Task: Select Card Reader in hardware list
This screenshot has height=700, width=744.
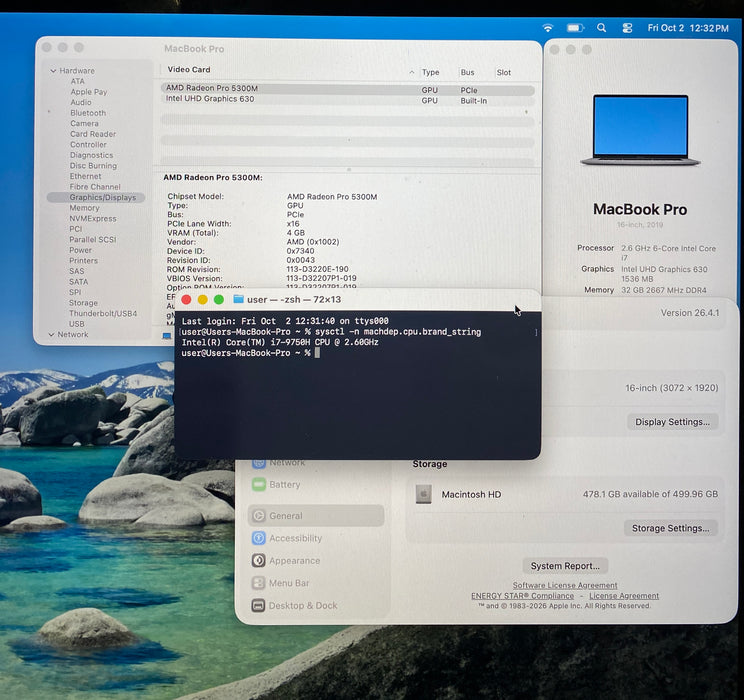Action: pos(93,134)
